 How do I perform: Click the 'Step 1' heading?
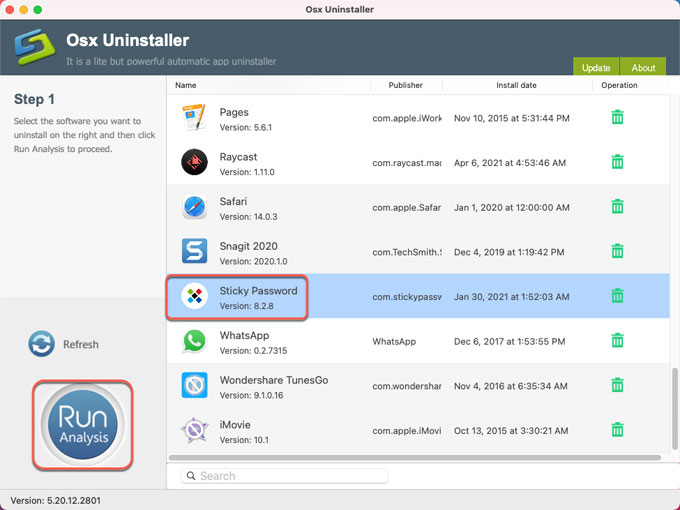click(x=34, y=99)
